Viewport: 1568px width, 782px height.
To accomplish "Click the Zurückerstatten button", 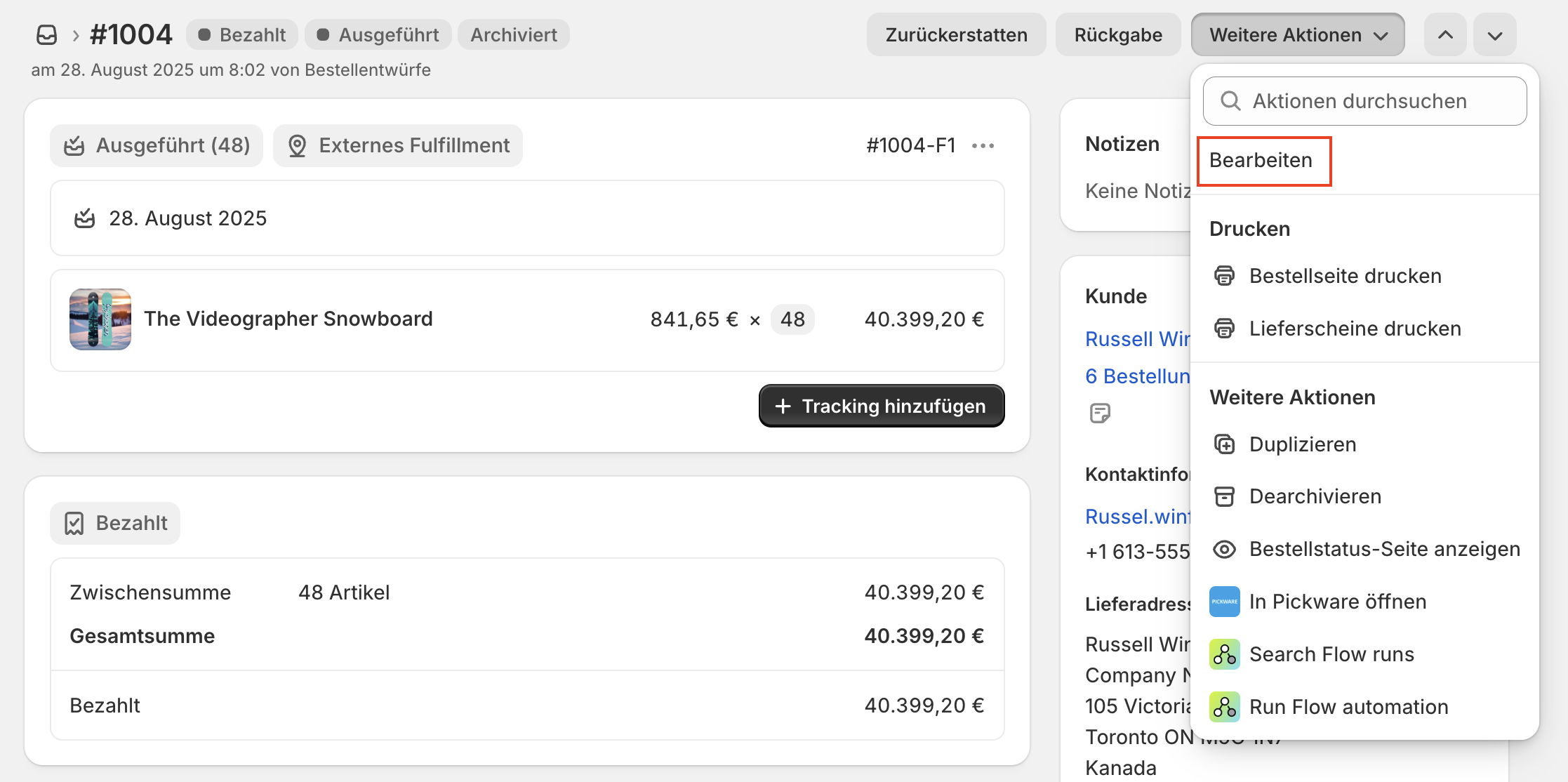I will click(x=956, y=35).
